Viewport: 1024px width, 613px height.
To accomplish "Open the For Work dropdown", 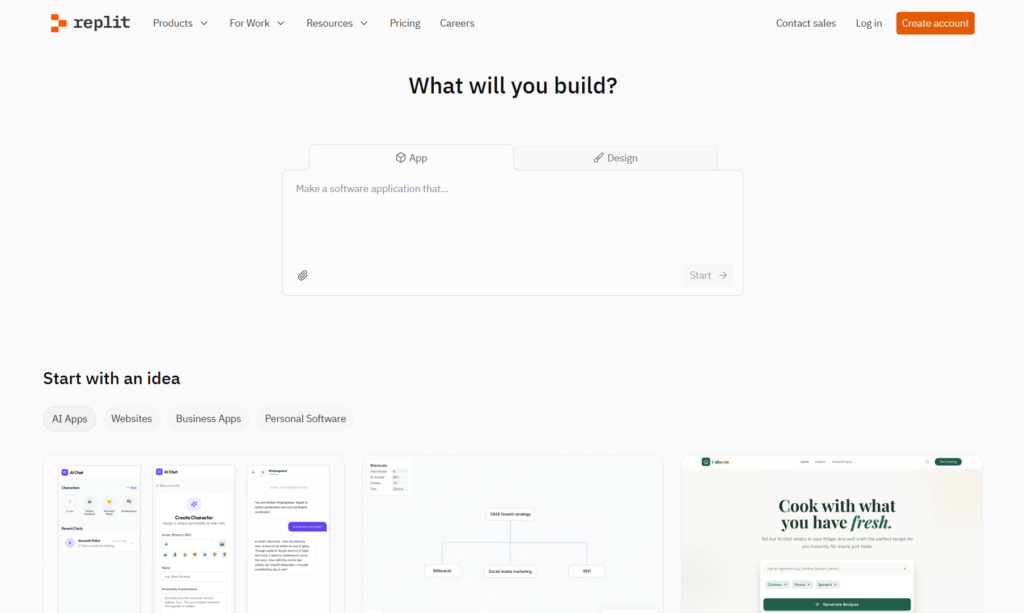I will click(257, 23).
